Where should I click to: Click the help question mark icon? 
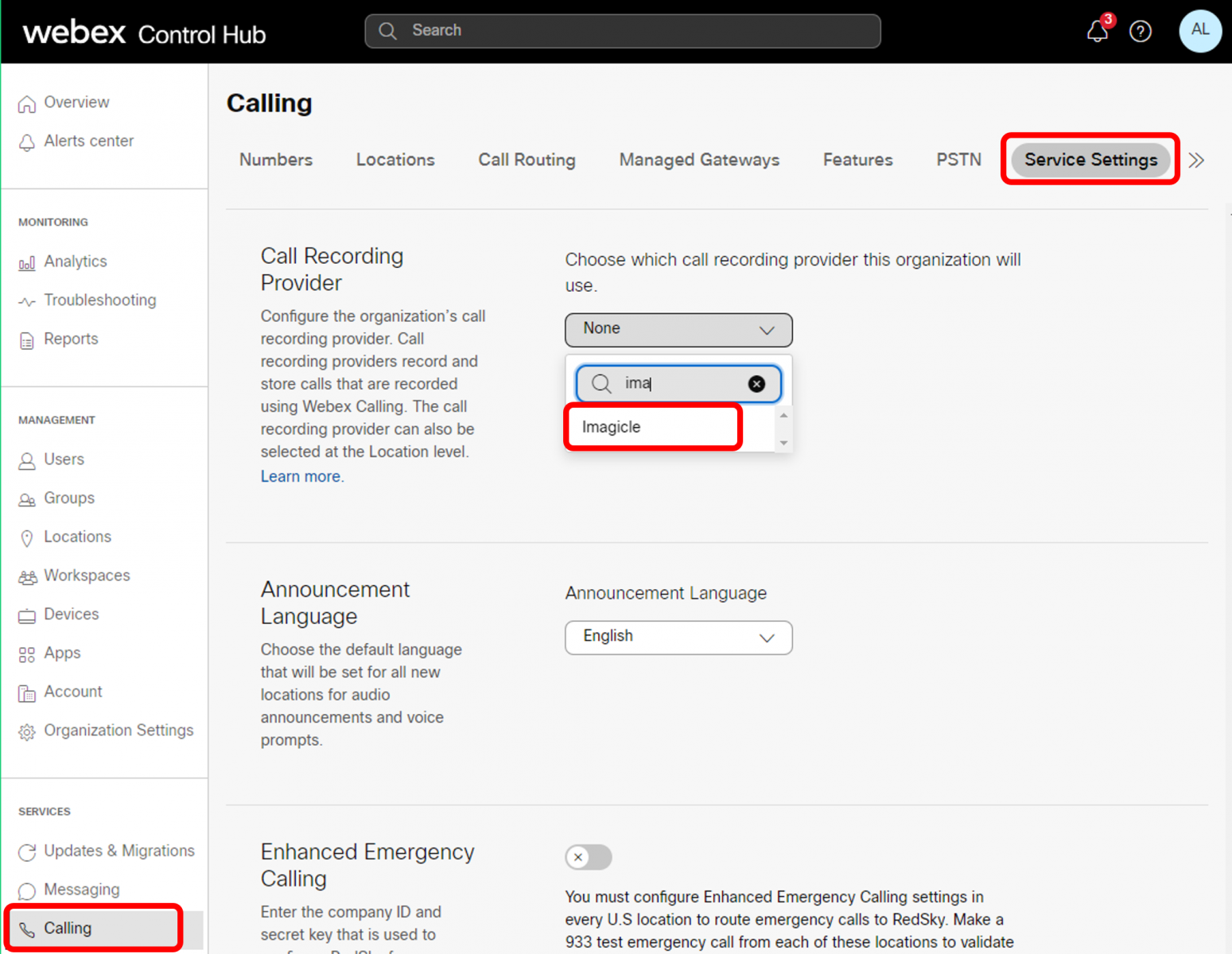(1141, 32)
